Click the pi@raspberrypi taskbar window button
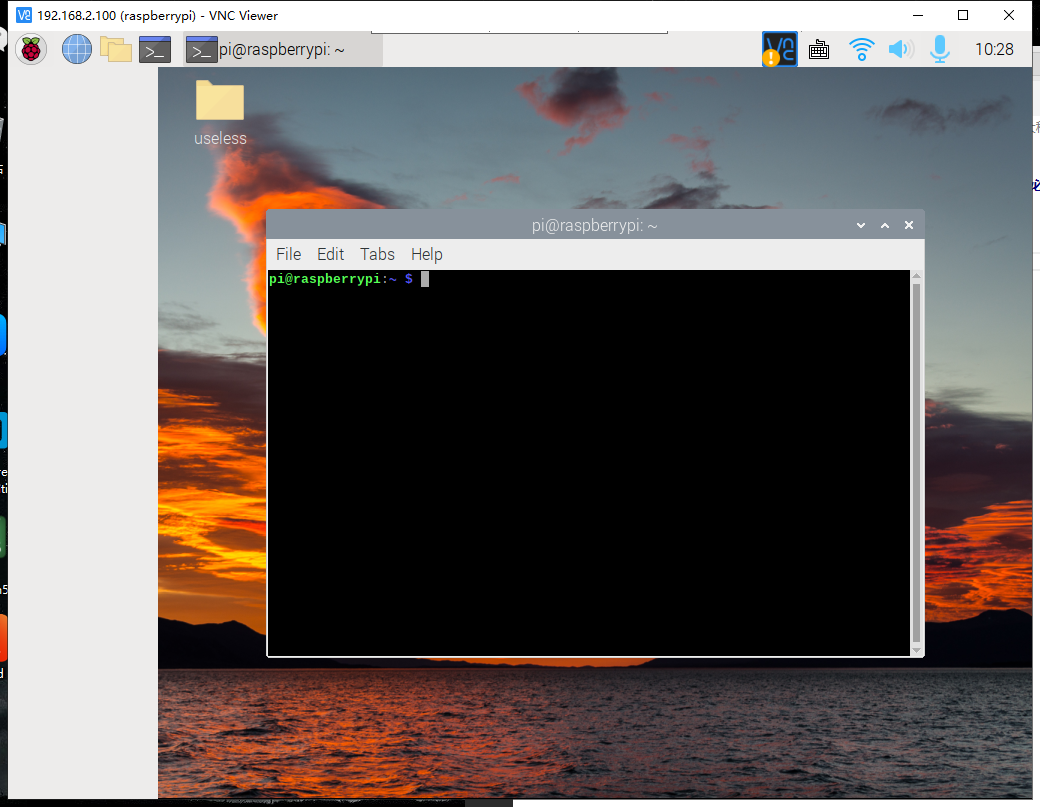This screenshot has height=807, width=1040. pyautogui.click(x=280, y=49)
